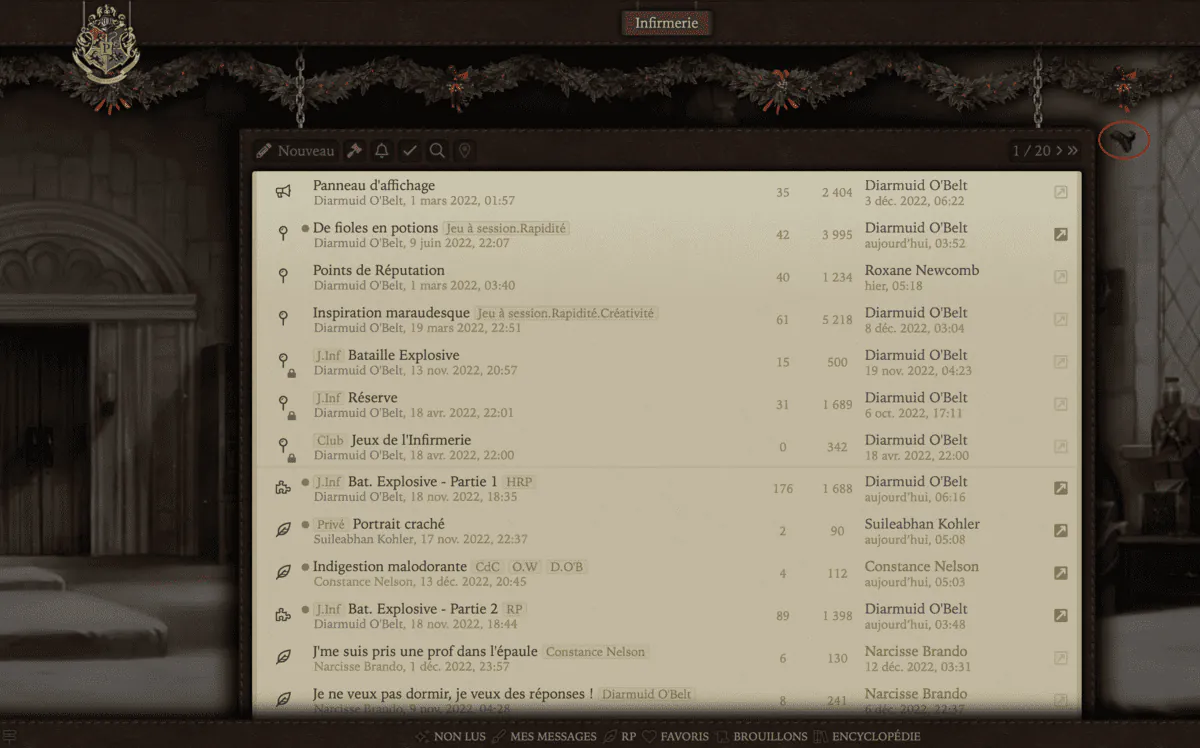Open Roxane Newcomb's last-poster profile
This screenshot has height=748, width=1200.
pyautogui.click(x=922, y=270)
